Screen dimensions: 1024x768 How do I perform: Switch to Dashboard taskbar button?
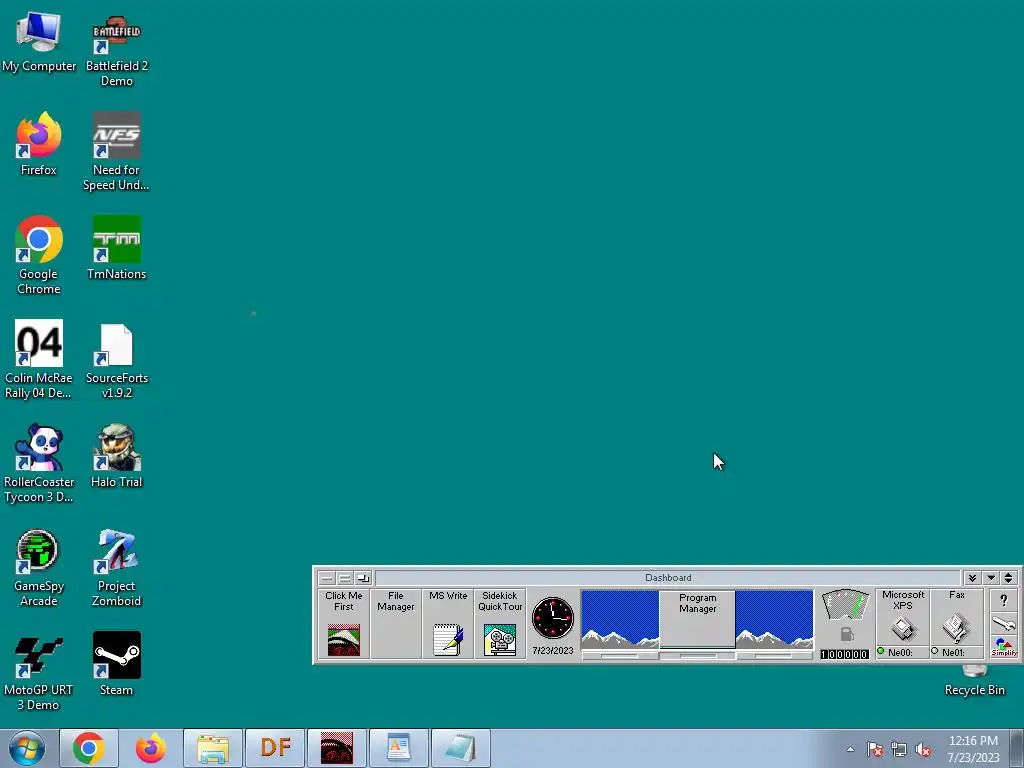click(337, 748)
